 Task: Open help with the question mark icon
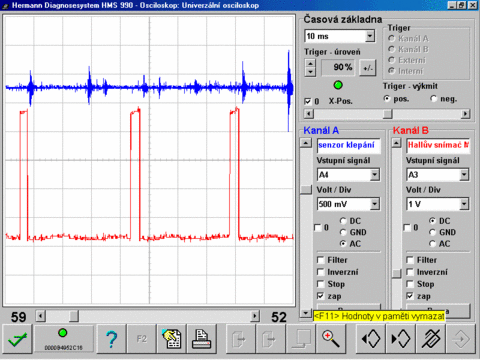(x=111, y=339)
